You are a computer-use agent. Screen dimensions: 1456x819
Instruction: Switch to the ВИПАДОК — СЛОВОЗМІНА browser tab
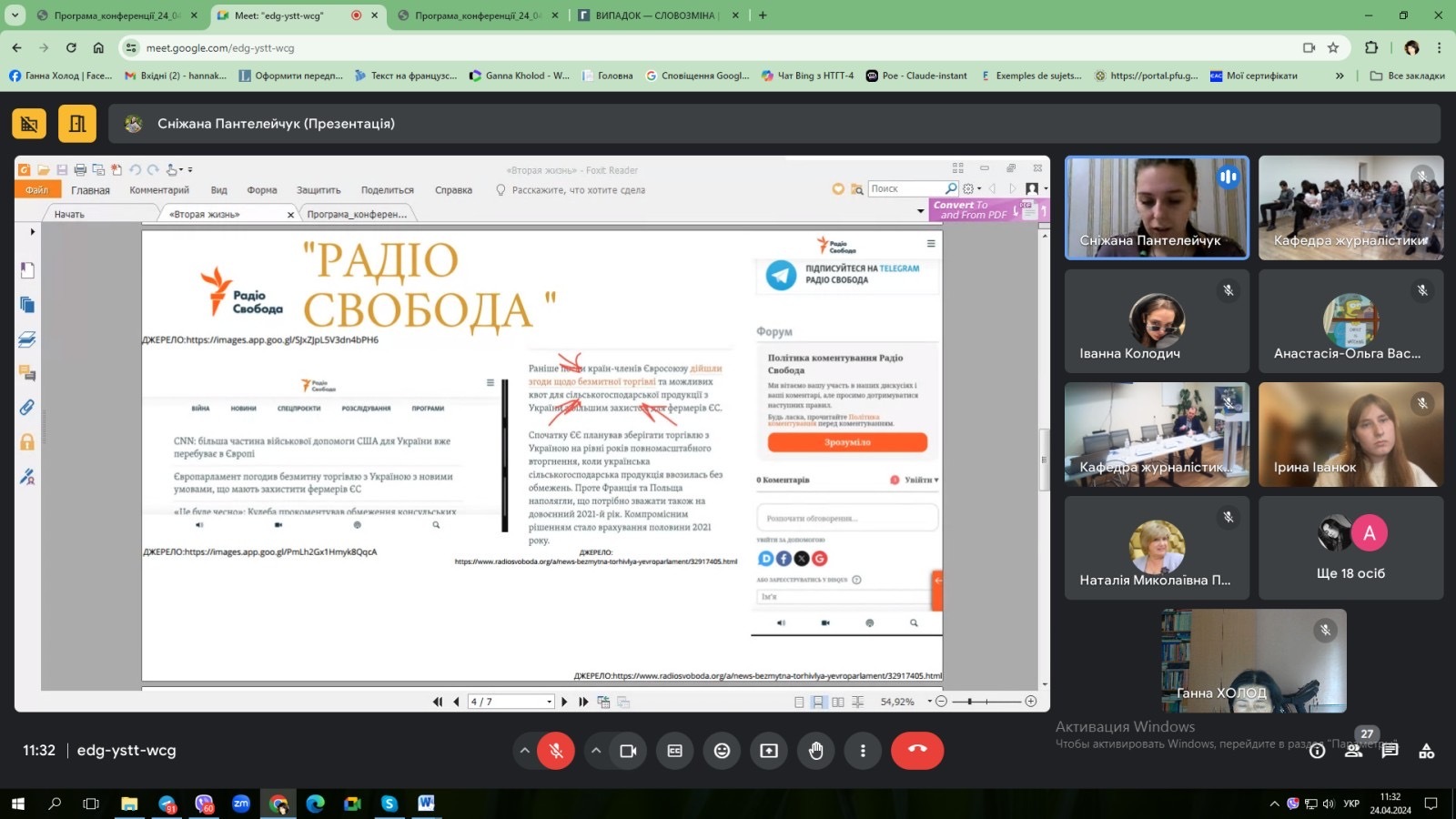(x=655, y=15)
